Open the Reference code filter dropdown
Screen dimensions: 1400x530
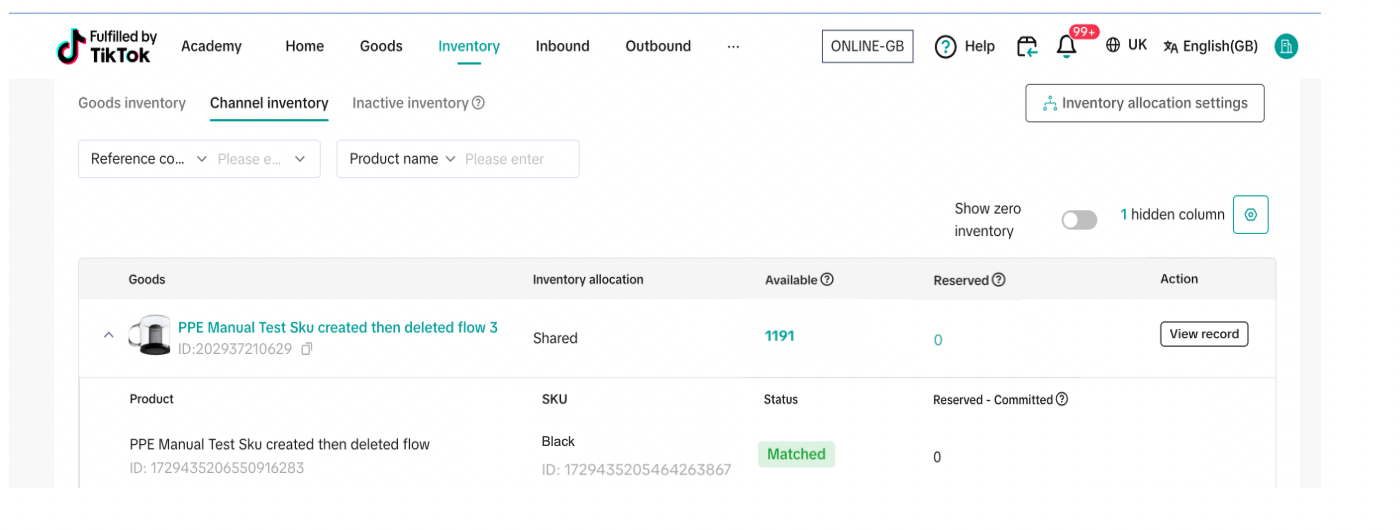[148, 159]
